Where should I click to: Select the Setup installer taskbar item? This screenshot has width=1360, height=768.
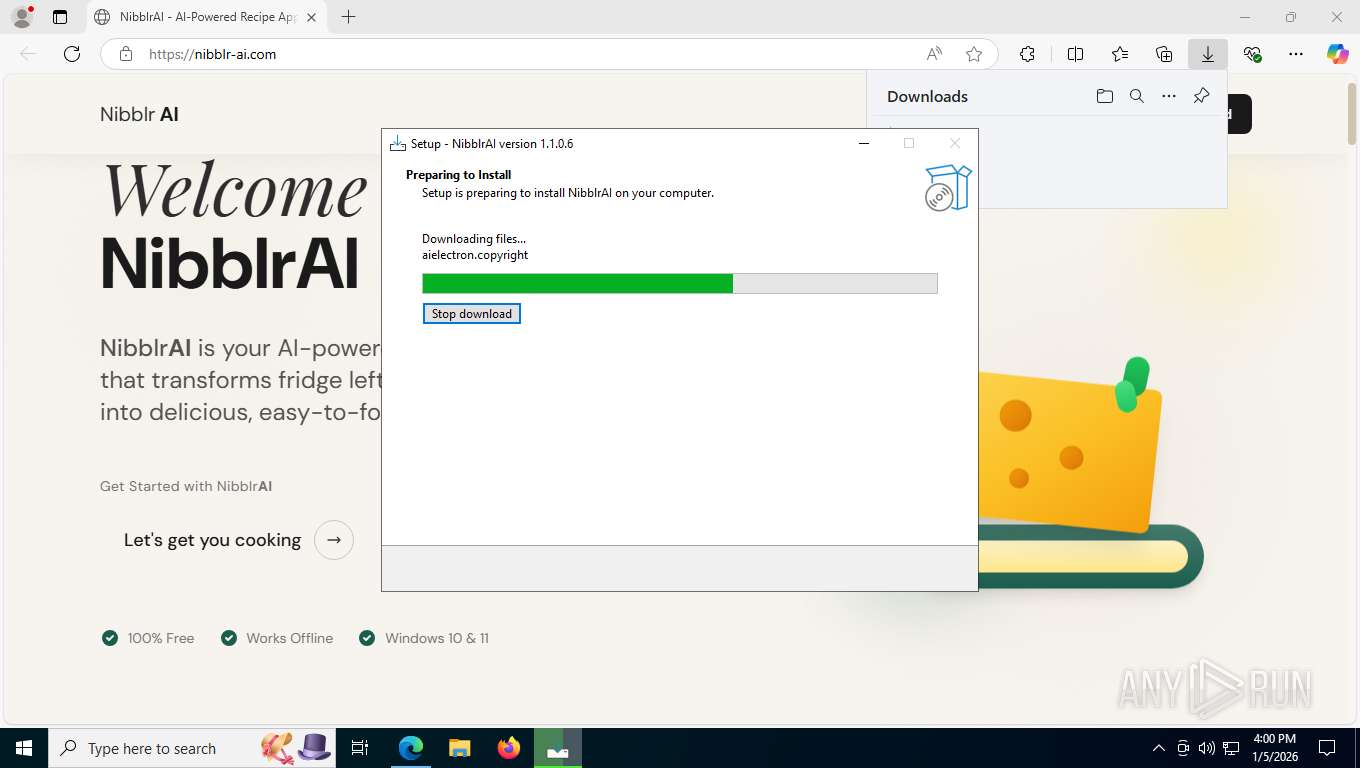click(557, 748)
